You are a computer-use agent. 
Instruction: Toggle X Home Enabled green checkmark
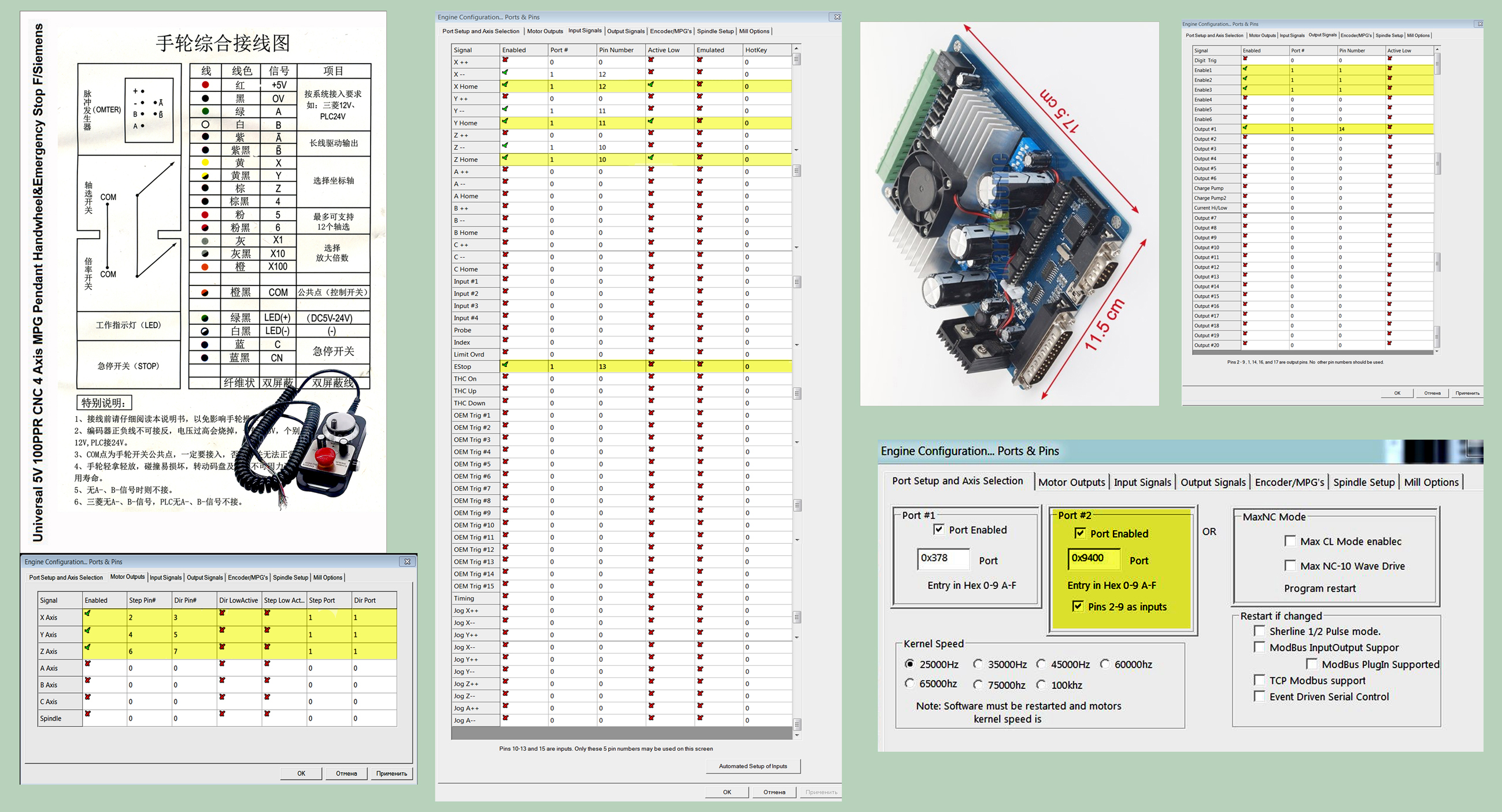coord(505,85)
